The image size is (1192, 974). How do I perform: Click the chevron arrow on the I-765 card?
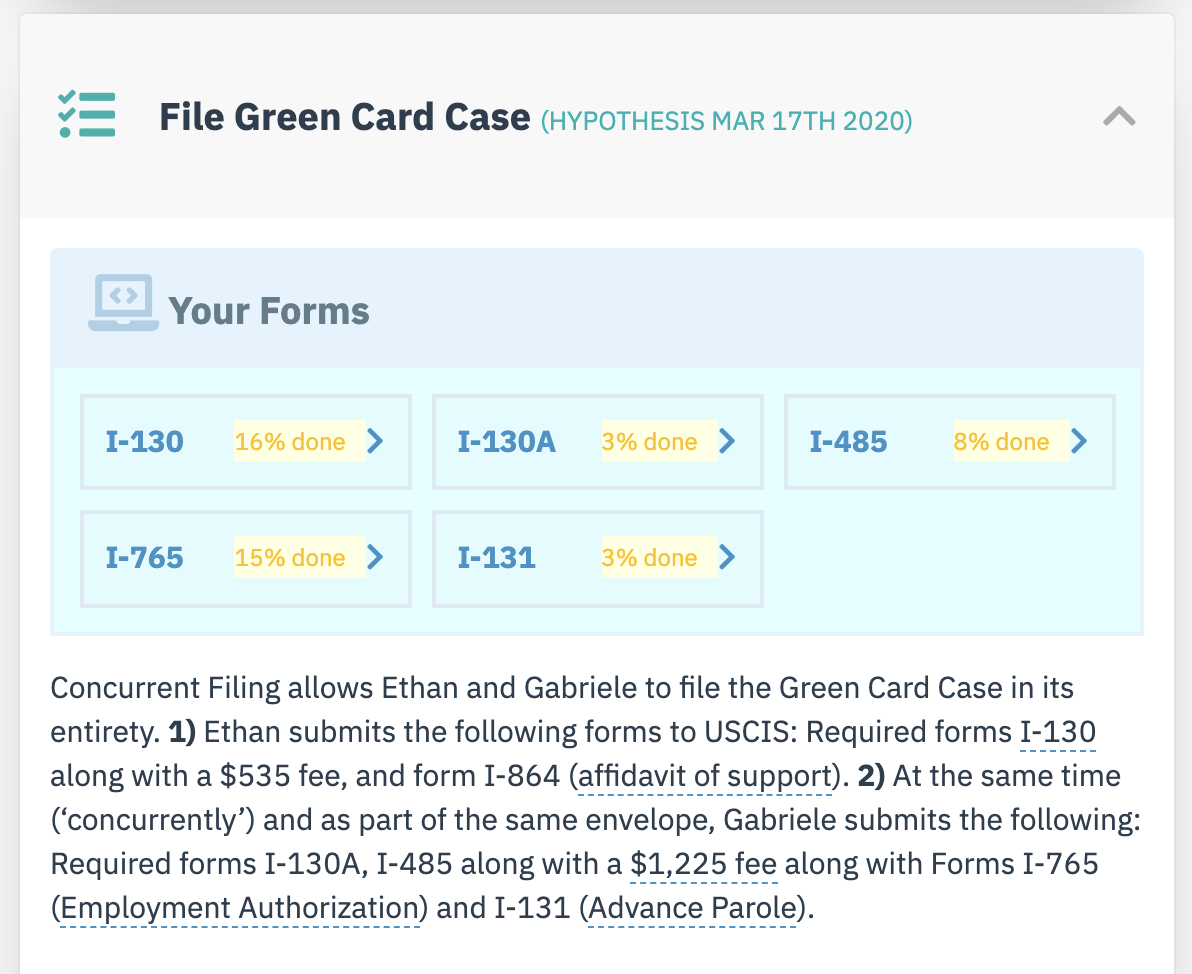[x=376, y=557]
